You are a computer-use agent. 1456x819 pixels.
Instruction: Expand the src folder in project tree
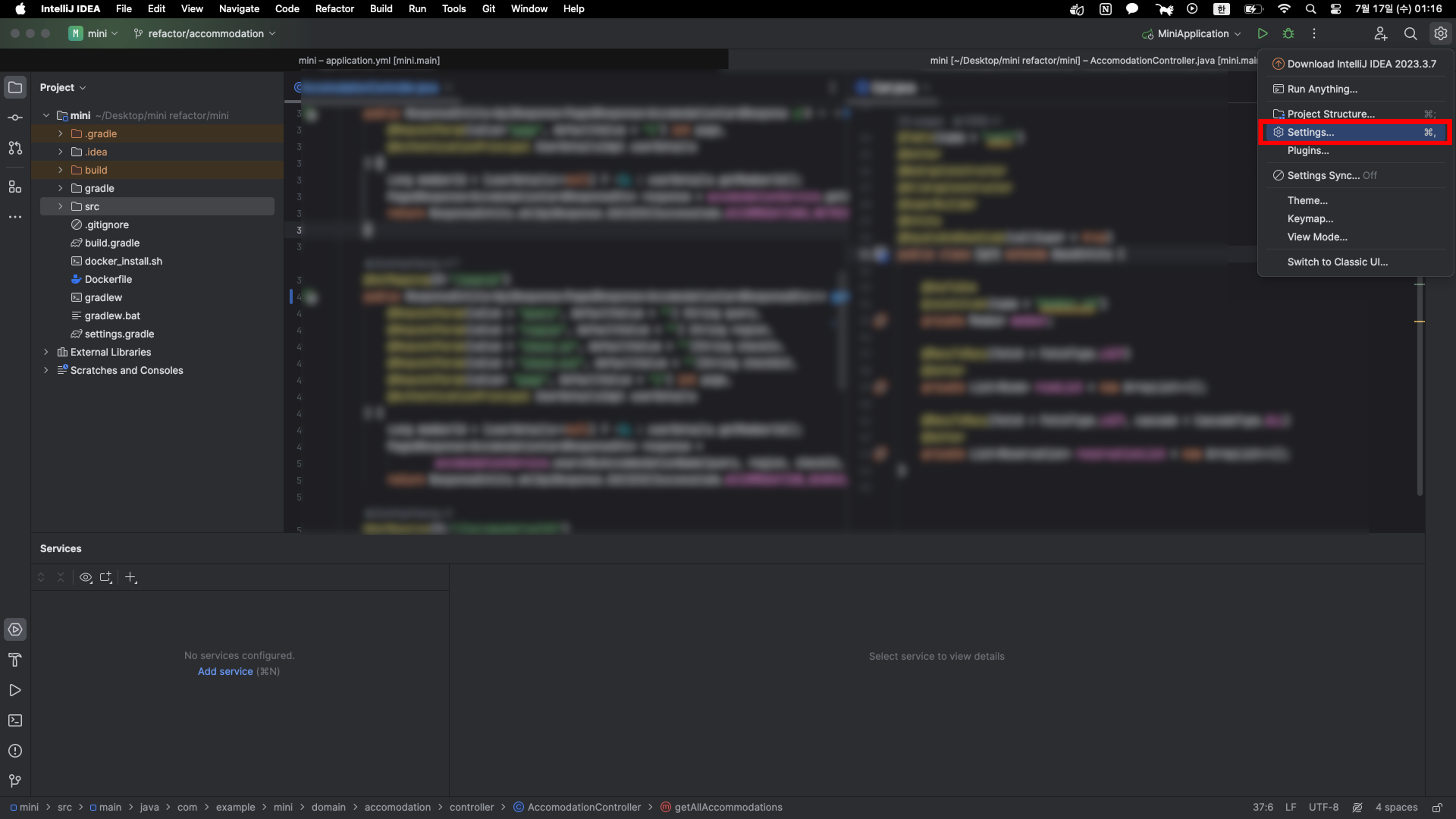point(61,206)
